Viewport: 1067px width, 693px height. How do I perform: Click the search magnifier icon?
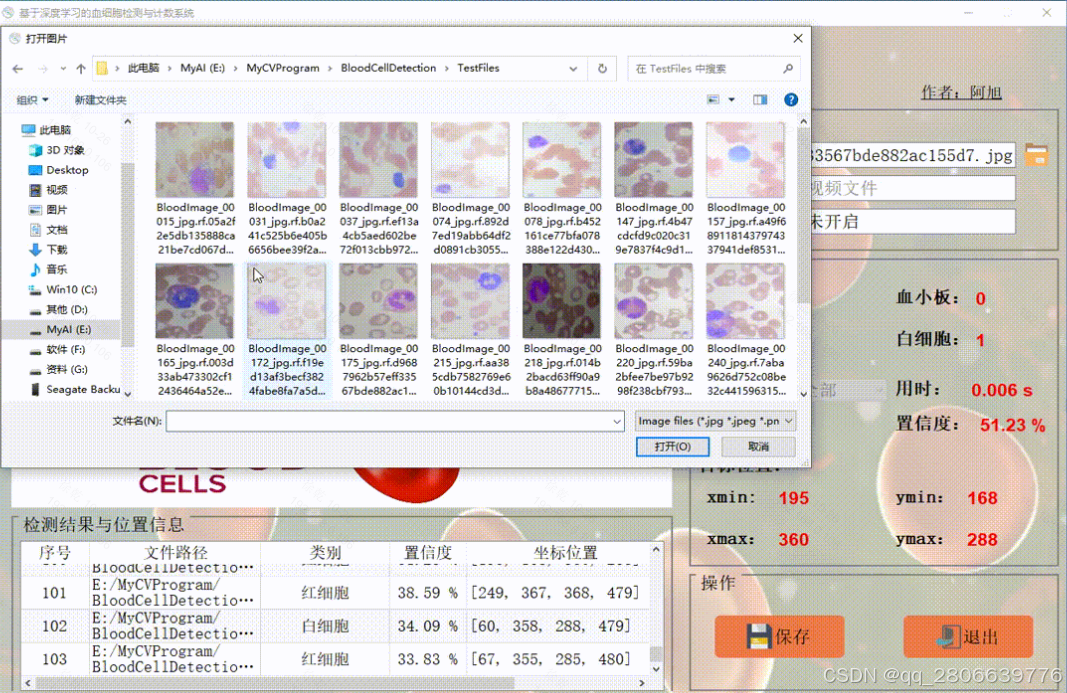click(788, 68)
